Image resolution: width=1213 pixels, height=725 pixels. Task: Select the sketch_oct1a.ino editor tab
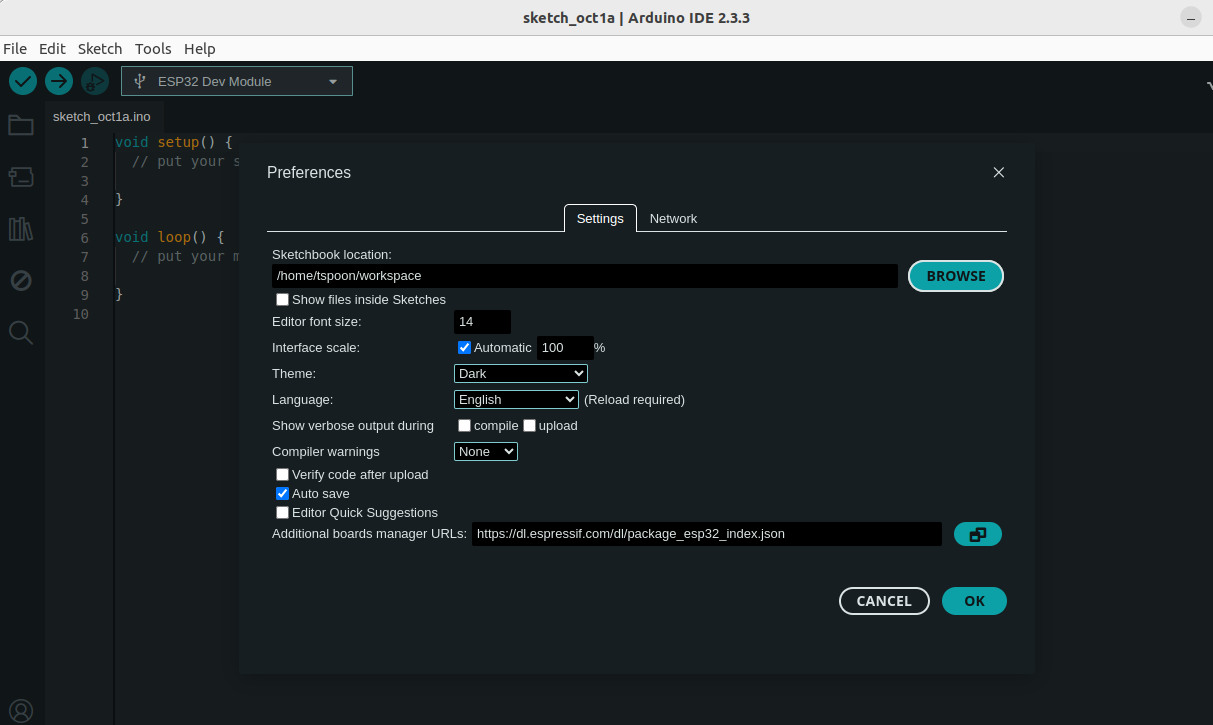pyautogui.click(x=102, y=116)
